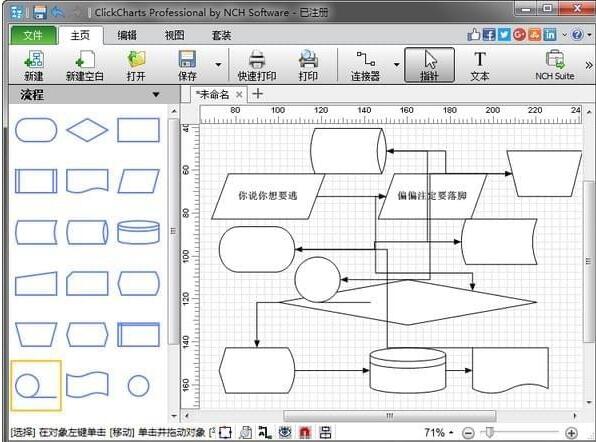The image size is (596, 442).
Task: Pick the diamond decision shape in palette
Action: (x=87, y=130)
